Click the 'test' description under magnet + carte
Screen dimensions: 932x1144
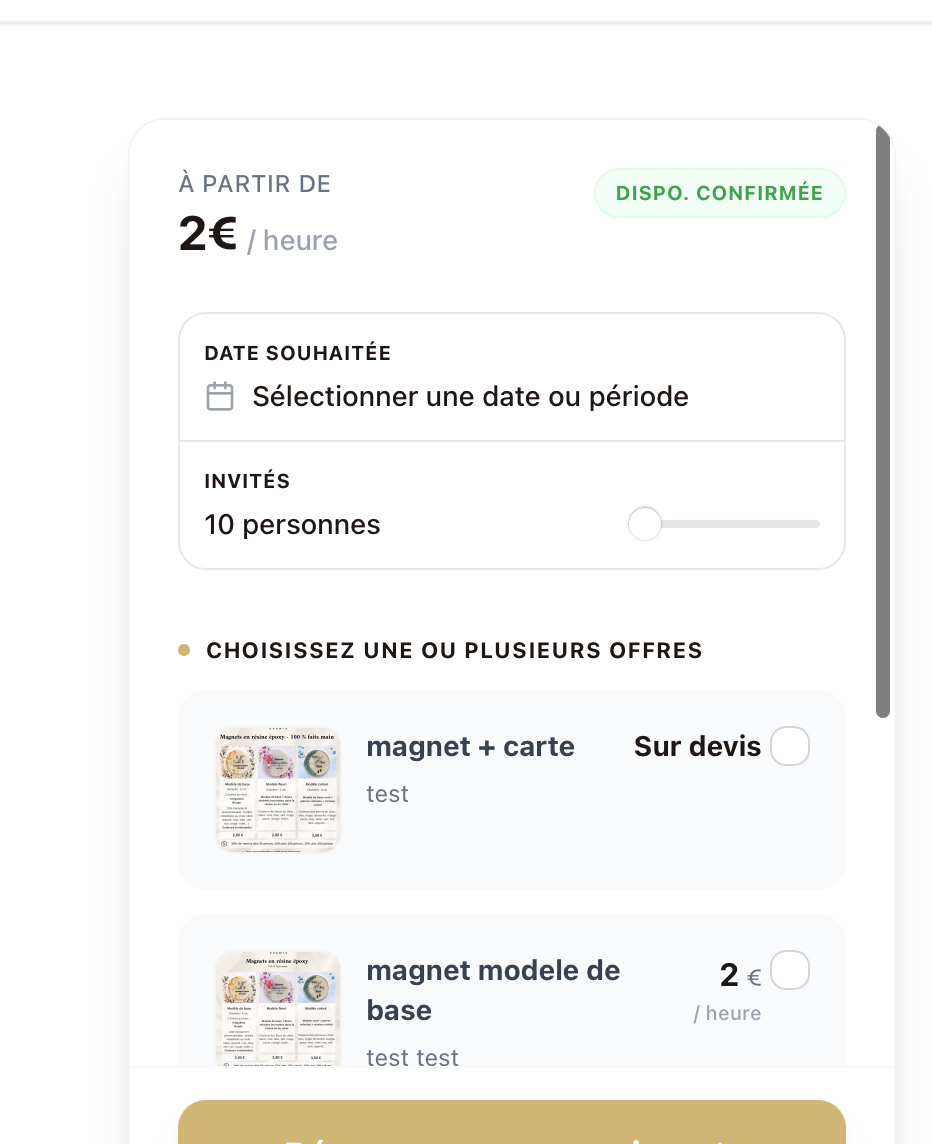(x=388, y=794)
